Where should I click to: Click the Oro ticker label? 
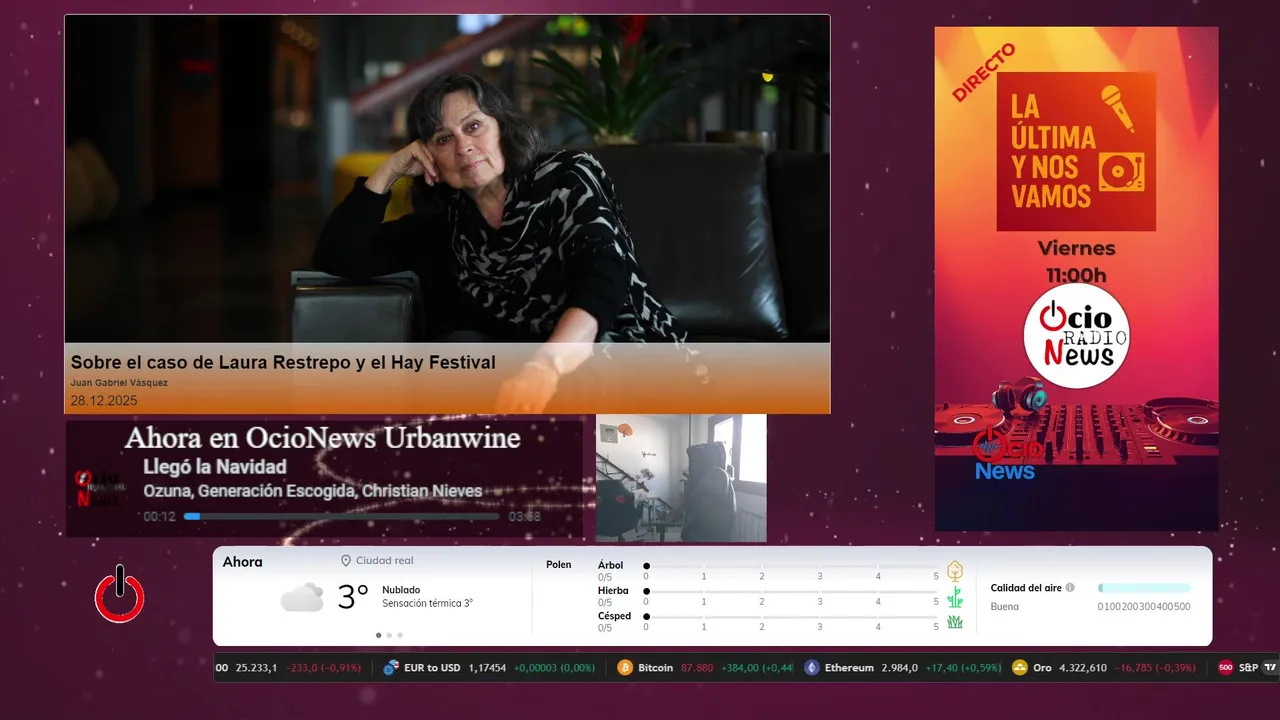pos(1042,668)
